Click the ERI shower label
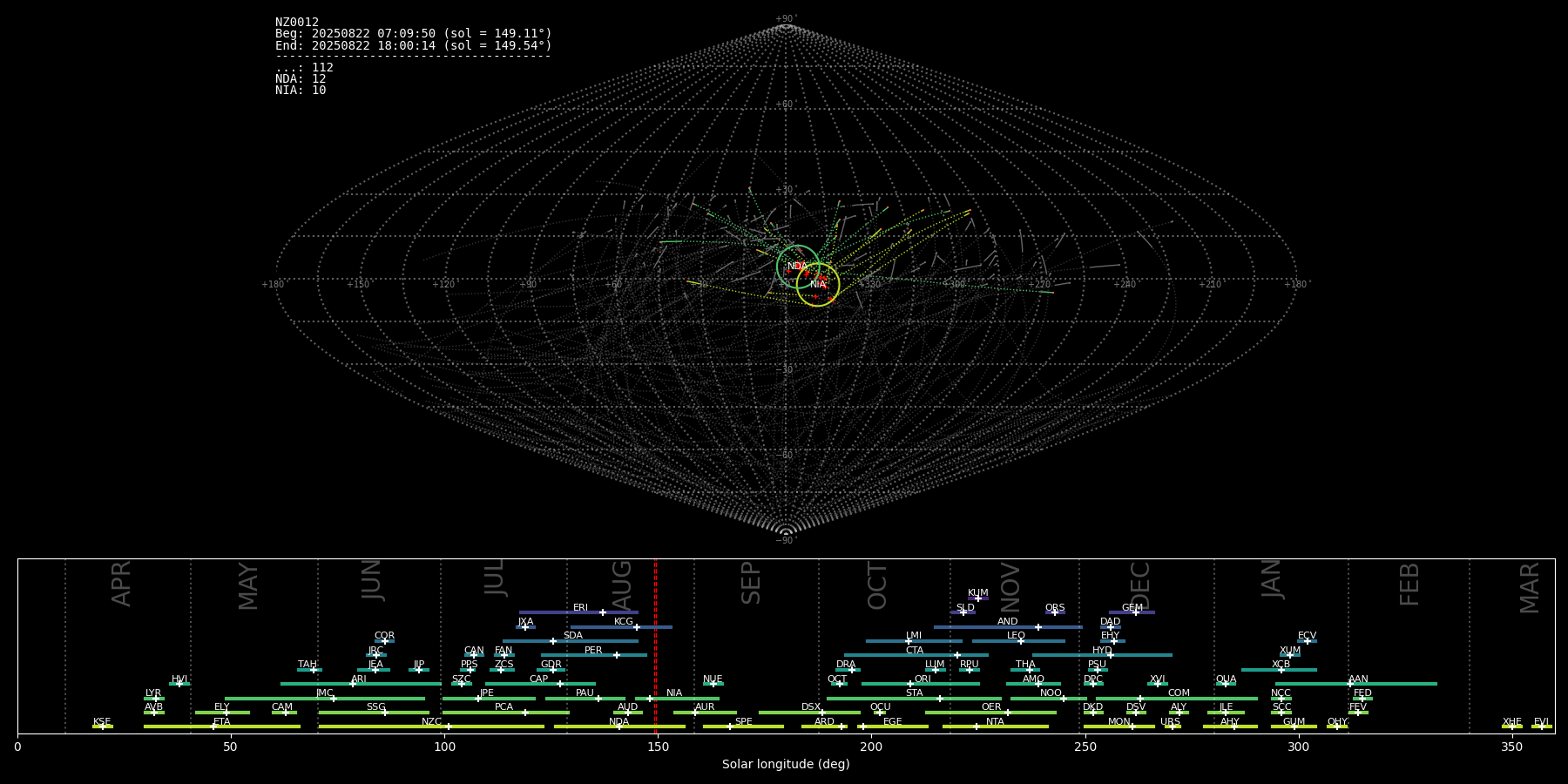Viewport: 1568px width, 784px height. pyautogui.click(x=580, y=608)
